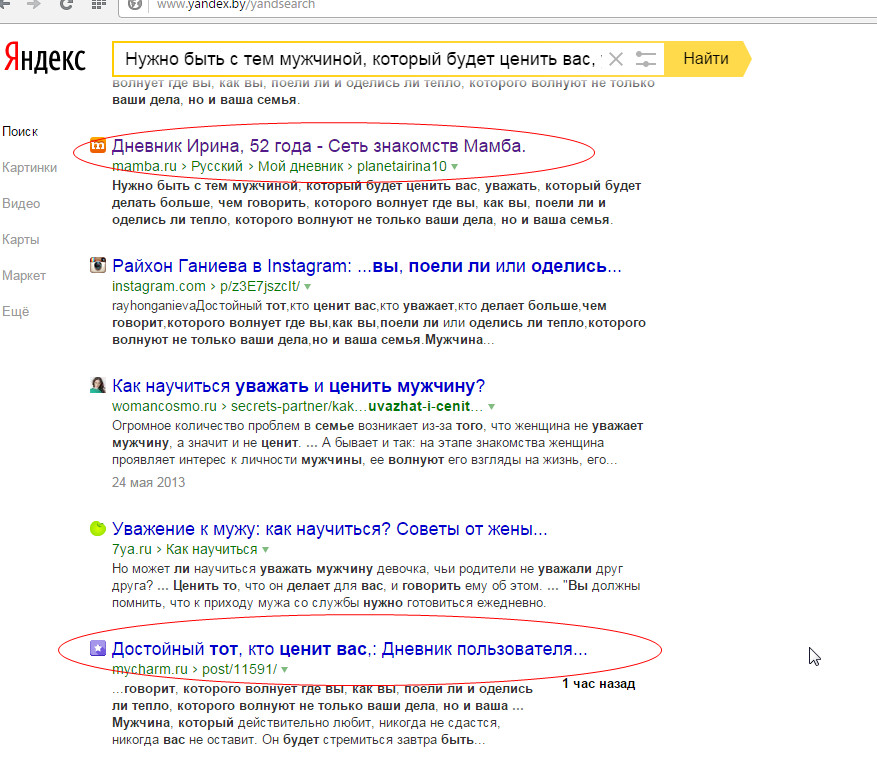Click the Instagram favicon beside Райхон Ганиева
877x762 pixels.
click(98, 265)
